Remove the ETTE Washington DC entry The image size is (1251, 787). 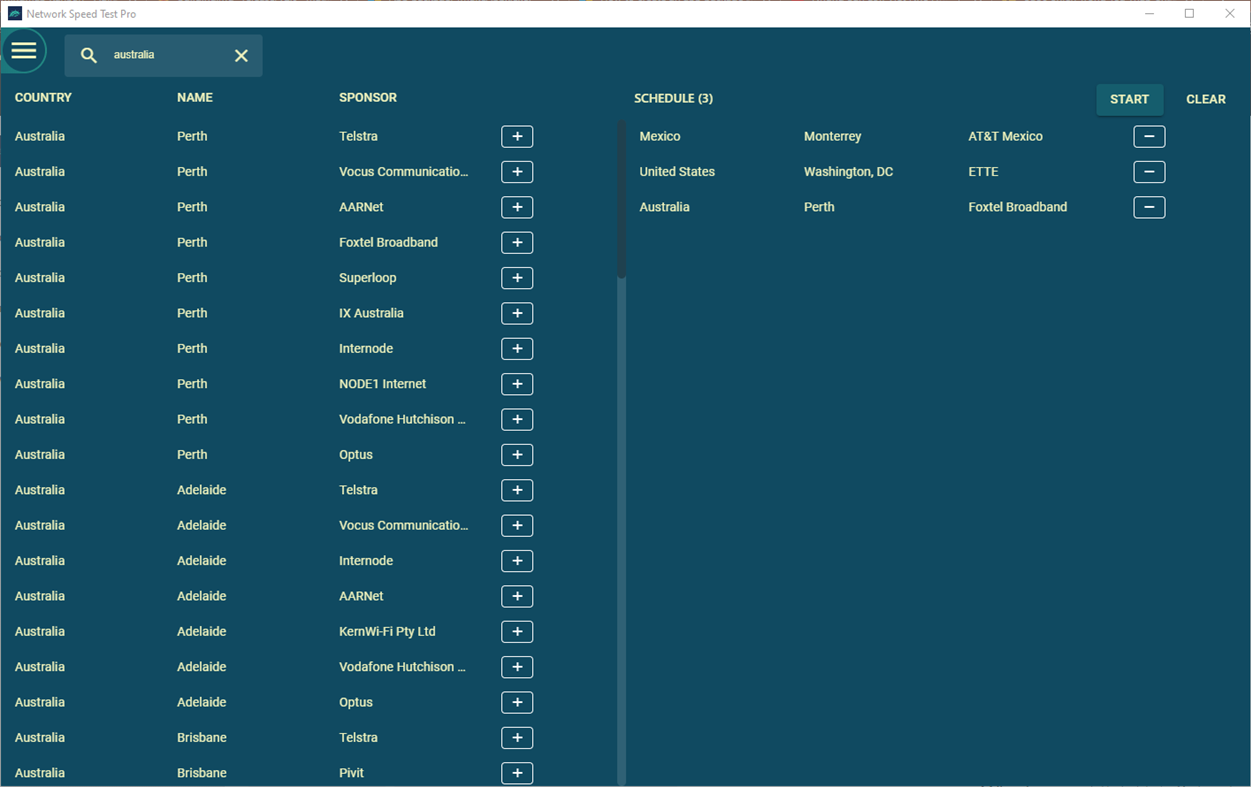[1148, 171]
